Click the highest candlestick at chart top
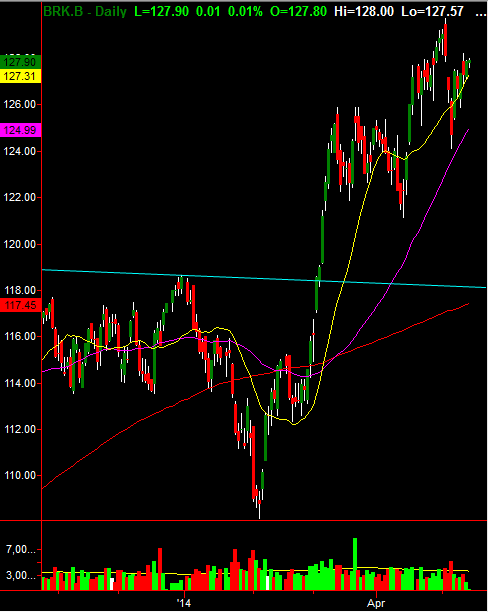This screenshot has width=488, height=612. tap(445, 40)
